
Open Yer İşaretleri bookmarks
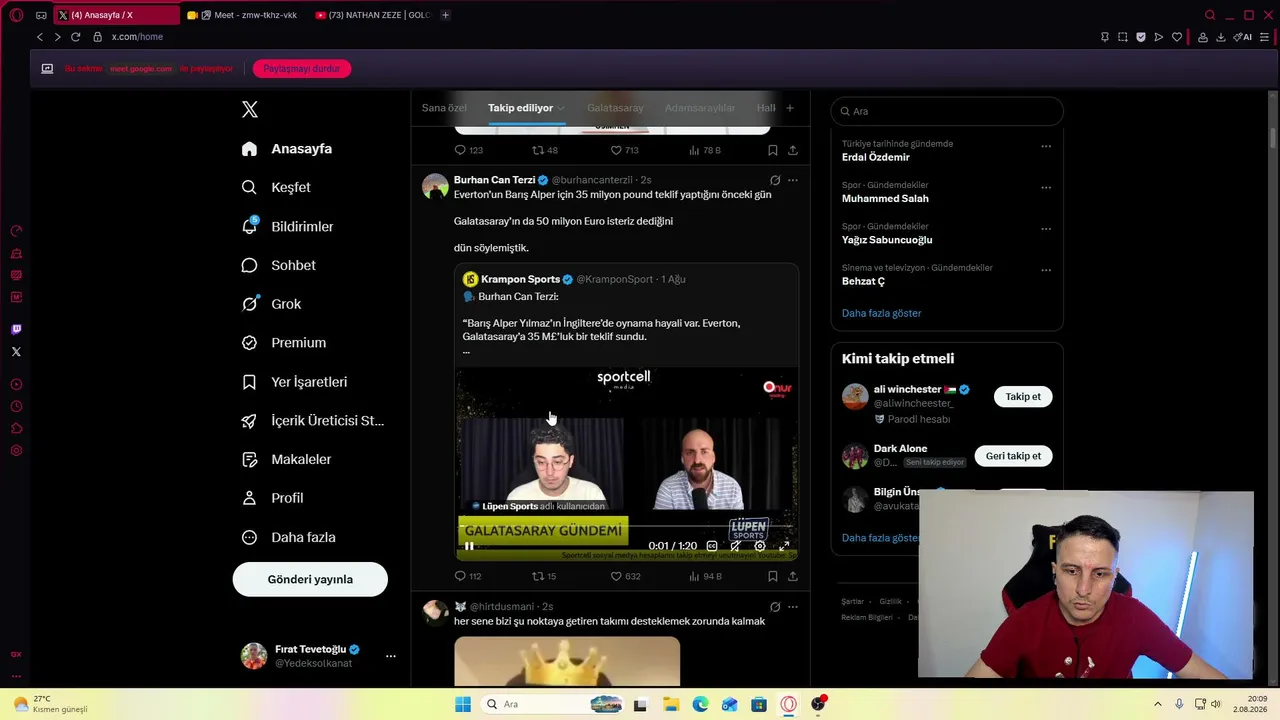click(x=295, y=382)
